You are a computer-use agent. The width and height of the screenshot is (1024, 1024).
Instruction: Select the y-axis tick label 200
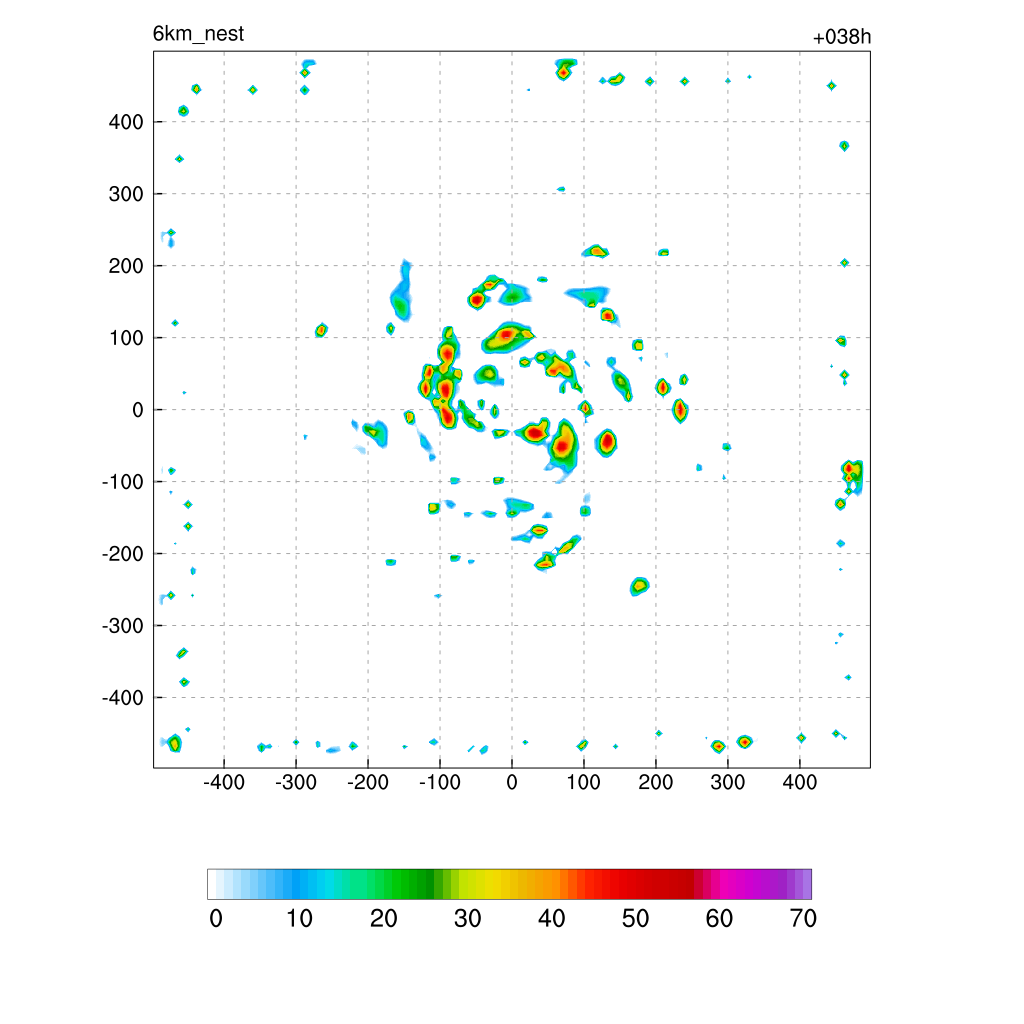pyautogui.click(x=126, y=266)
